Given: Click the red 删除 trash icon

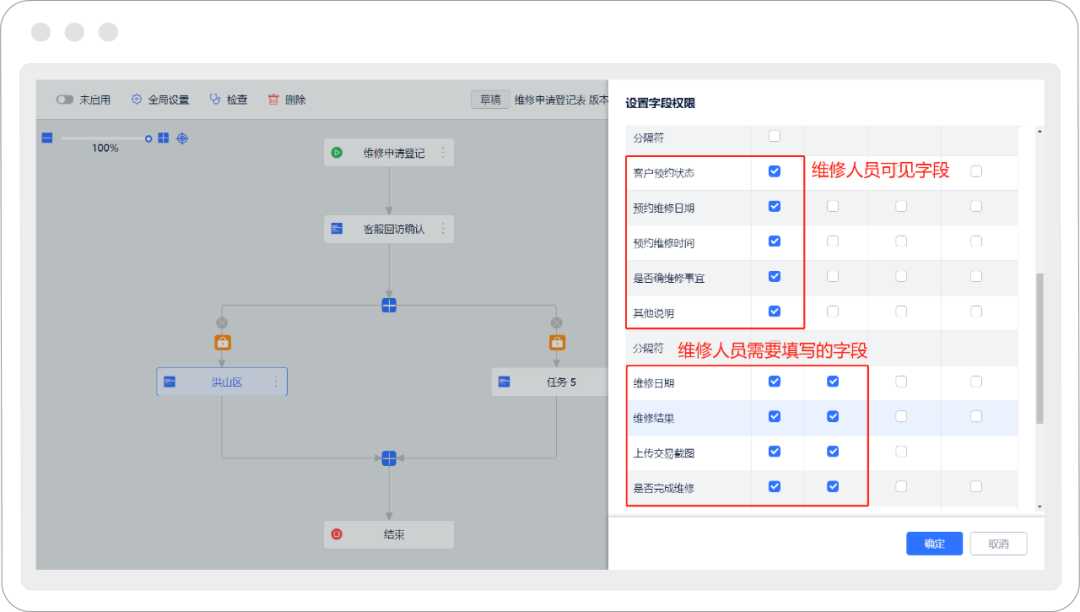Looking at the screenshot, I should pos(273,100).
